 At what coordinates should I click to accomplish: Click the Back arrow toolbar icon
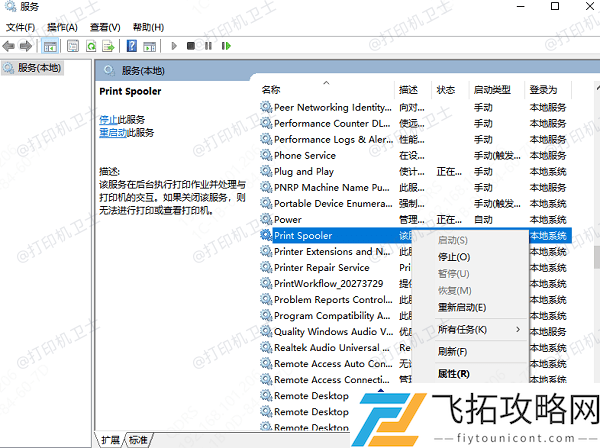8,46
